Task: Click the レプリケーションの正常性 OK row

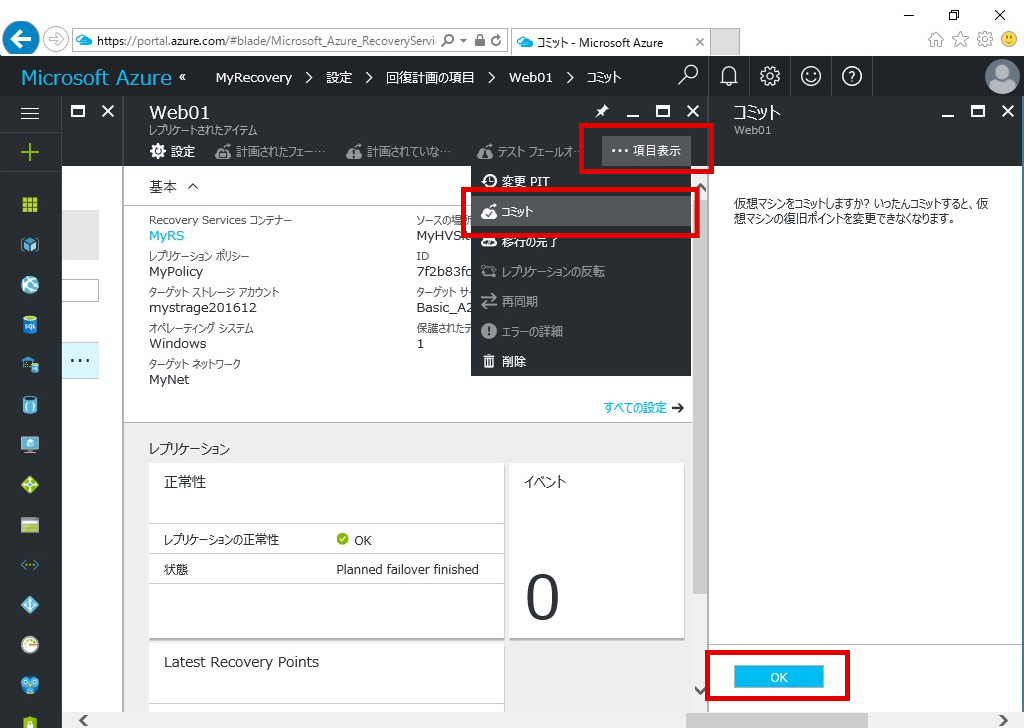Action: click(x=326, y=539)
